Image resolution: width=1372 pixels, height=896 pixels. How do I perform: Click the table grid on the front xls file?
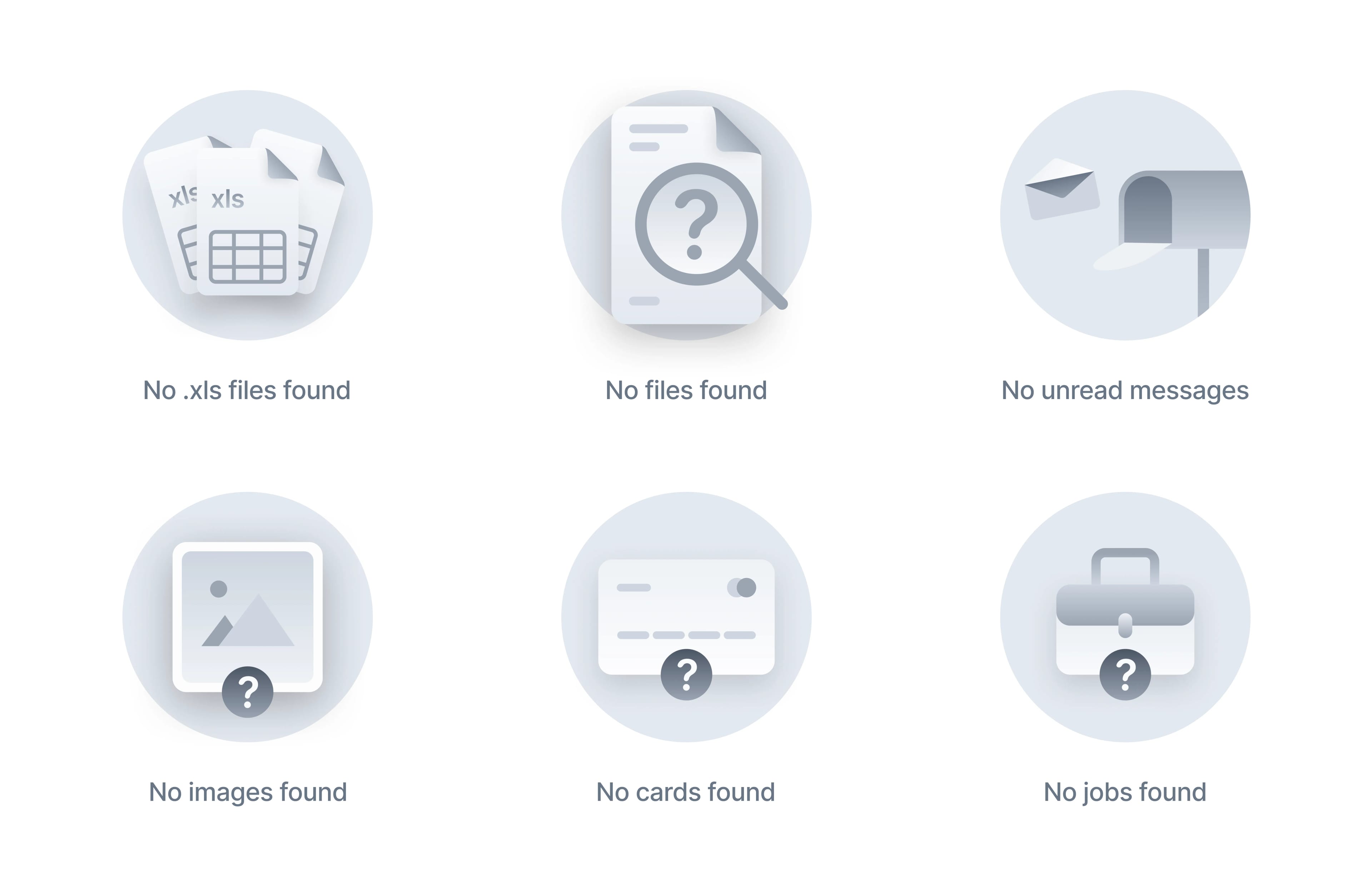(x=247, y=257)
